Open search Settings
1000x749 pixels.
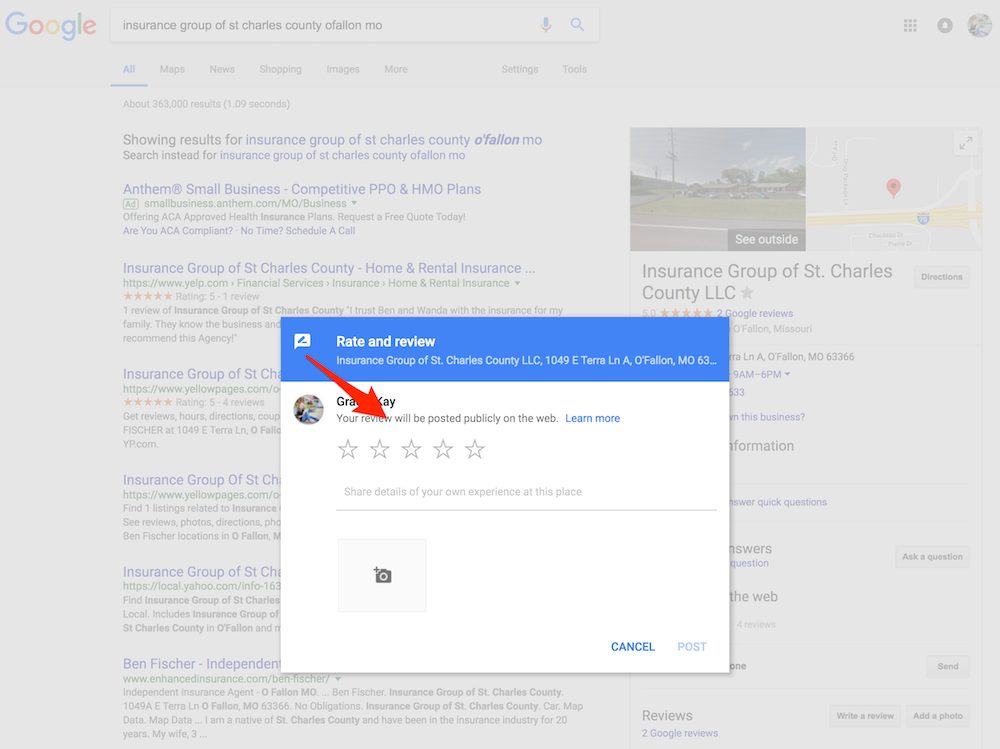[520, 69]
